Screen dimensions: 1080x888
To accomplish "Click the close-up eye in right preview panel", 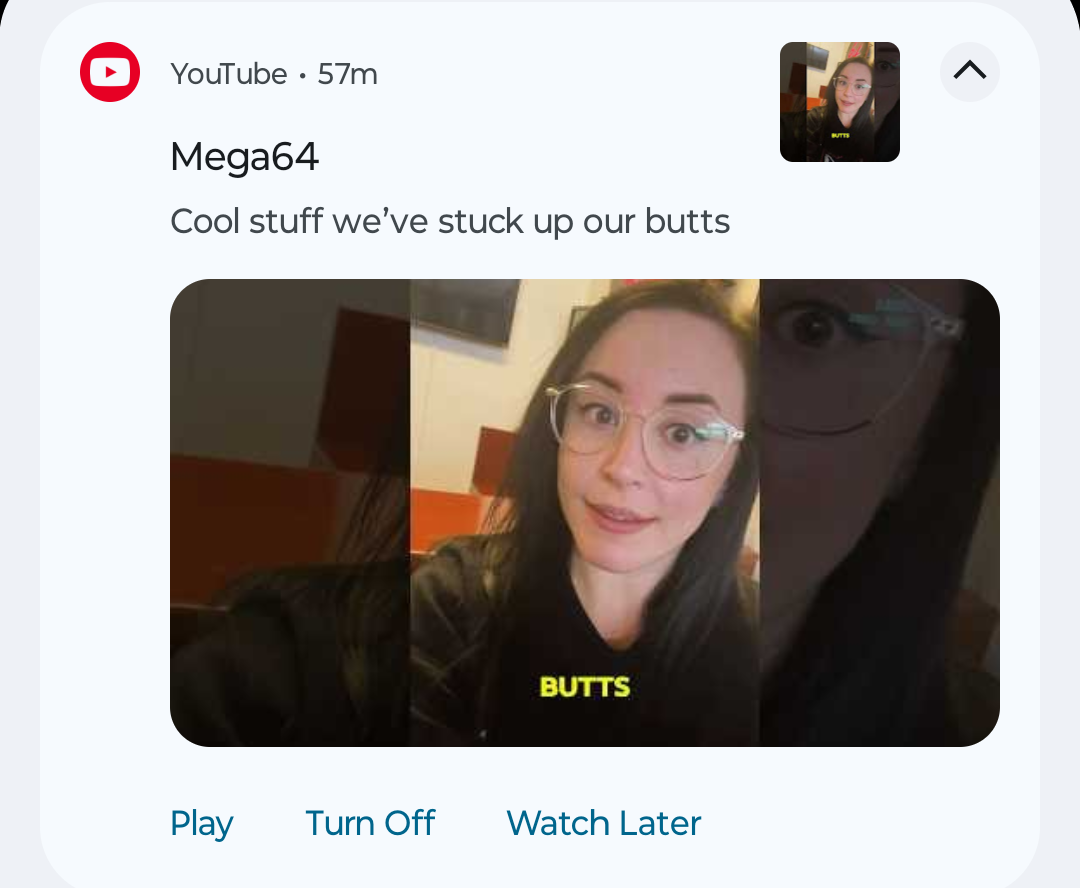I will (815, 327).
